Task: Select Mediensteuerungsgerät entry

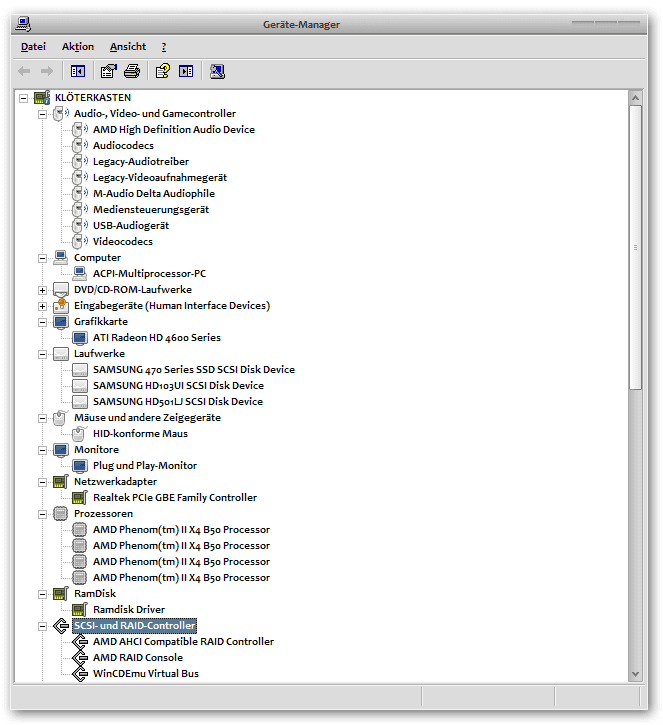Action: (151, 209)
